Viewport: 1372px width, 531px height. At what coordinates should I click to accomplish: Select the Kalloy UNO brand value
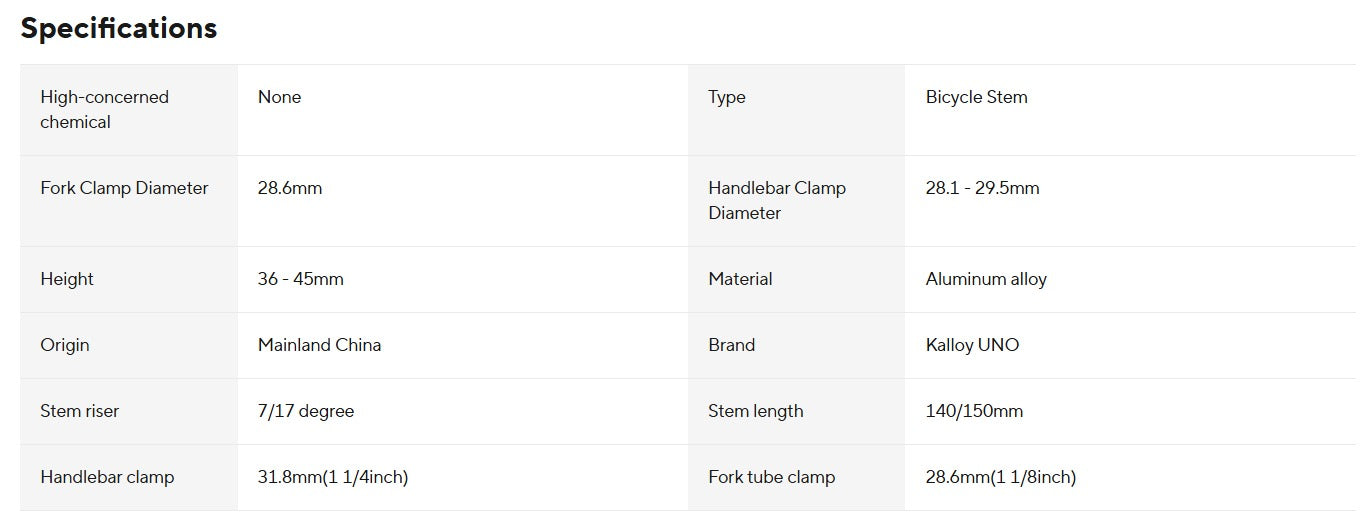point(972,345)
